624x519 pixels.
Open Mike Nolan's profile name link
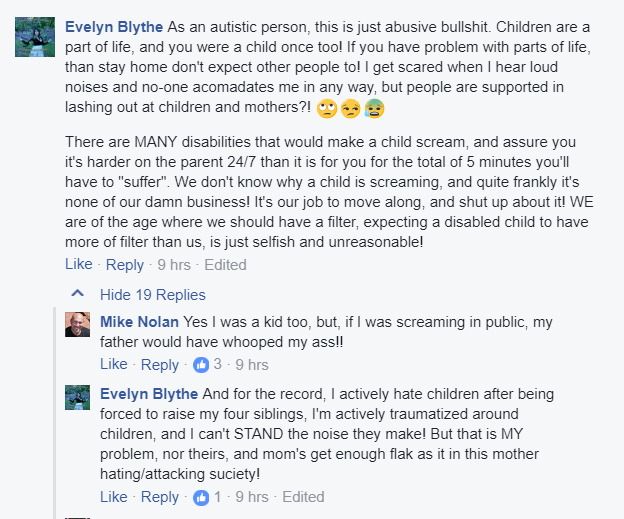coord(139,322)
